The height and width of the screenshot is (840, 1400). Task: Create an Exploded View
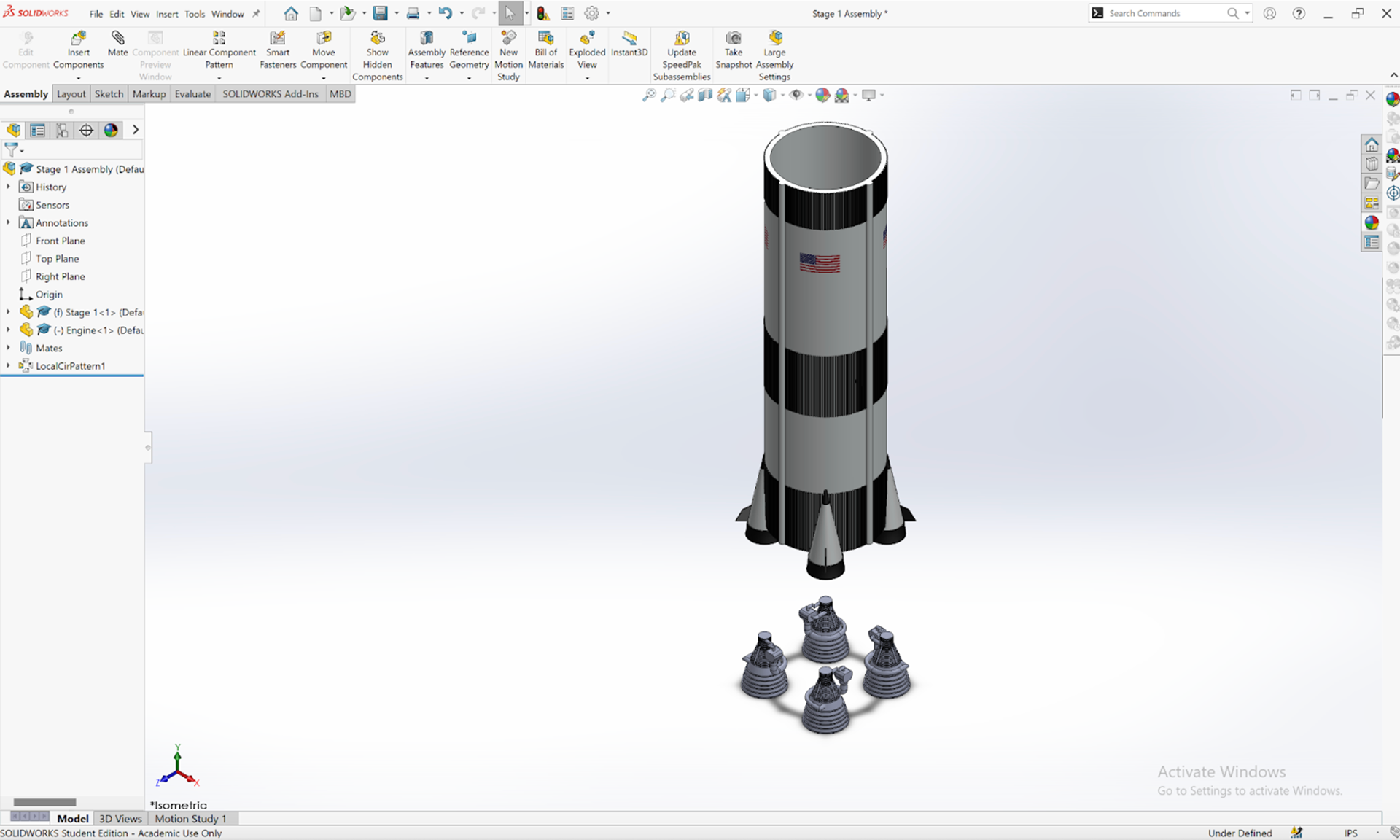click(587, 50)
